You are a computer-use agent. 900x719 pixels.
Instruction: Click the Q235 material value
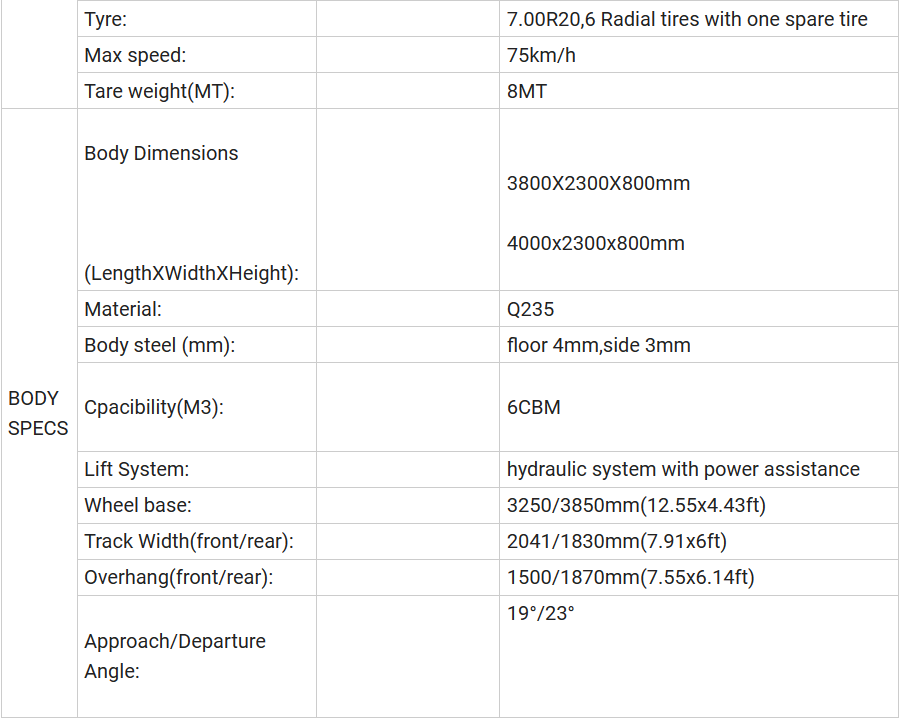pyautogui.click(x=530, y=310)
